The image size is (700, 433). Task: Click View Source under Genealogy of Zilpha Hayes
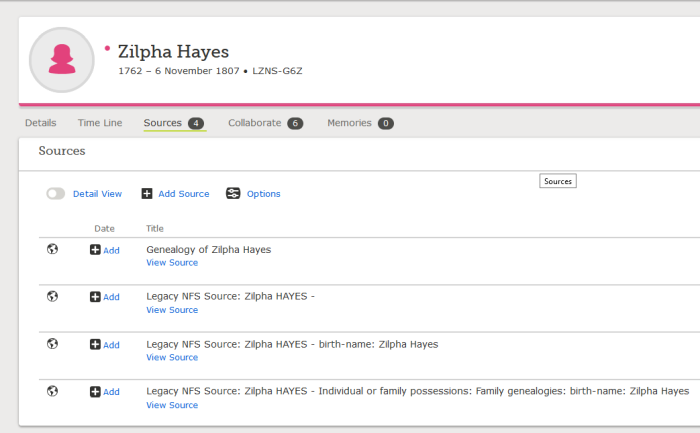coord(172,263)
